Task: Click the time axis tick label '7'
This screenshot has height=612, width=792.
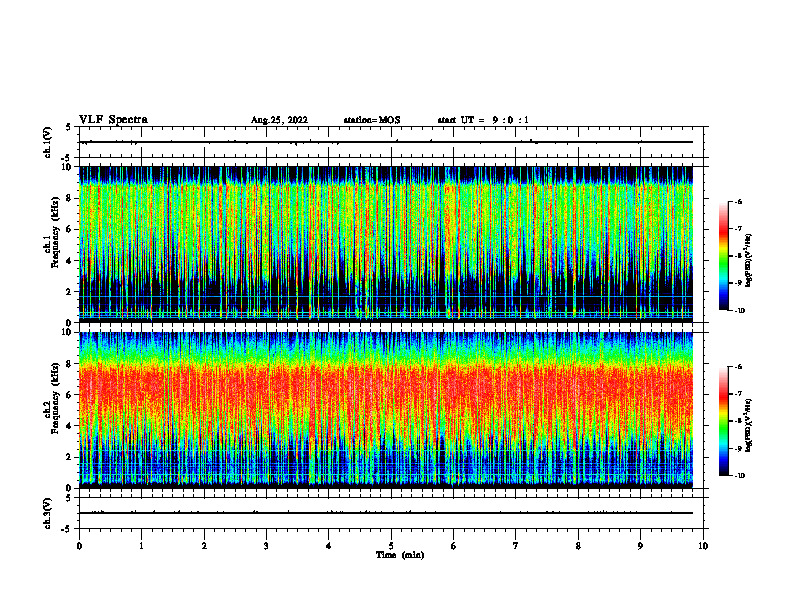Action: [516, 546]
